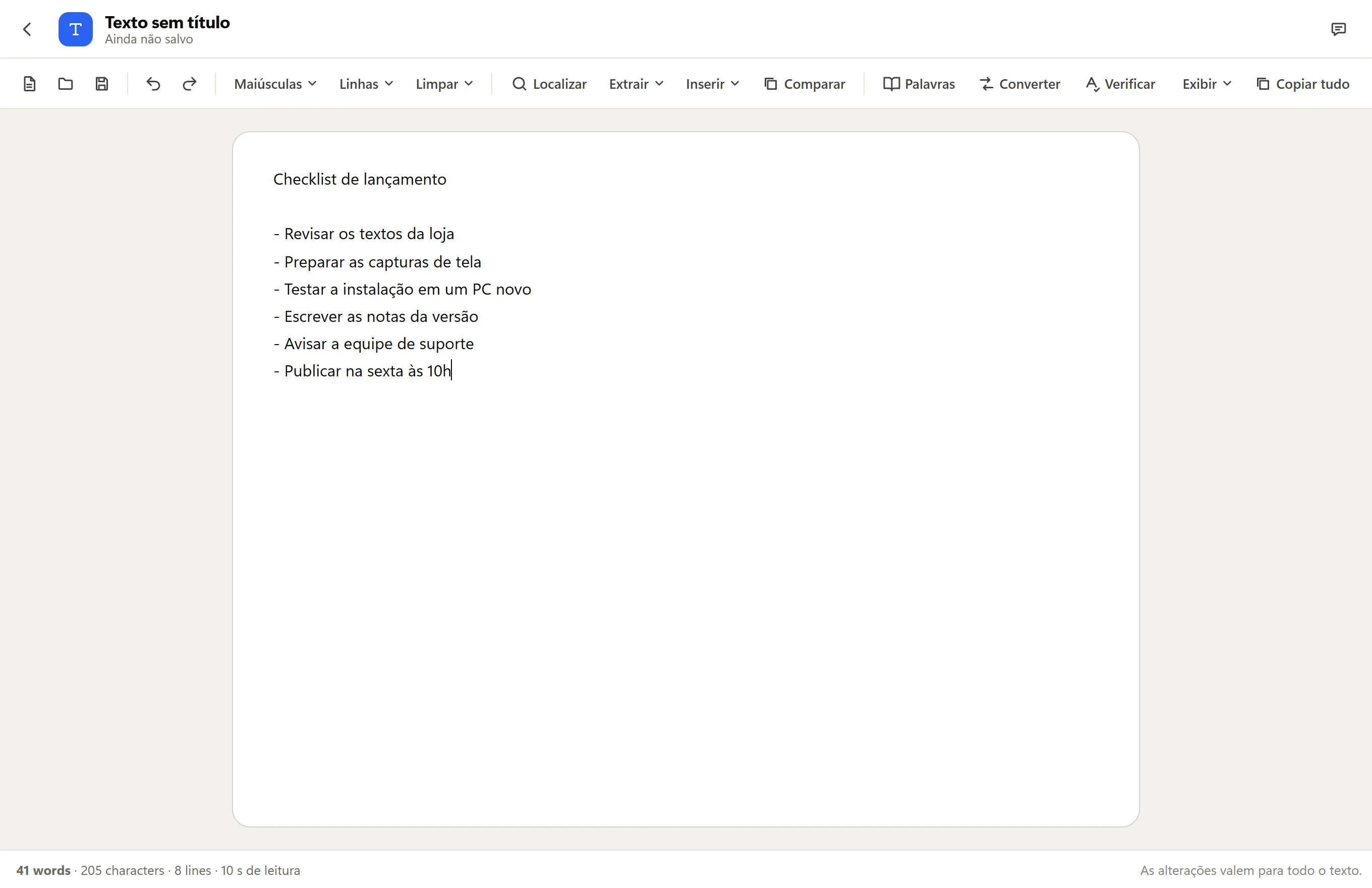Click the line Avisar a equipe de suporte

coord(374,344)
